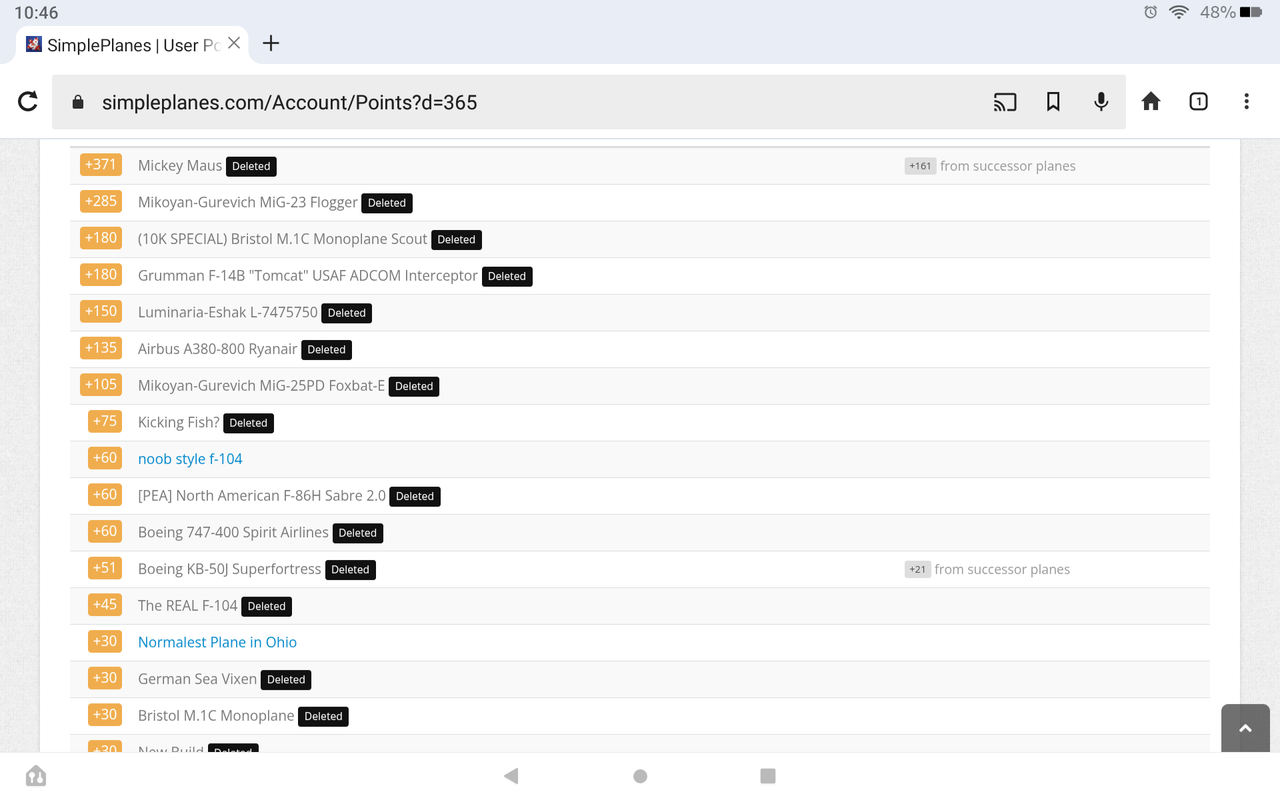Click the +161 successor planes badge
The width and height of the screenshot is (1280, 800).
click(920, 166)
